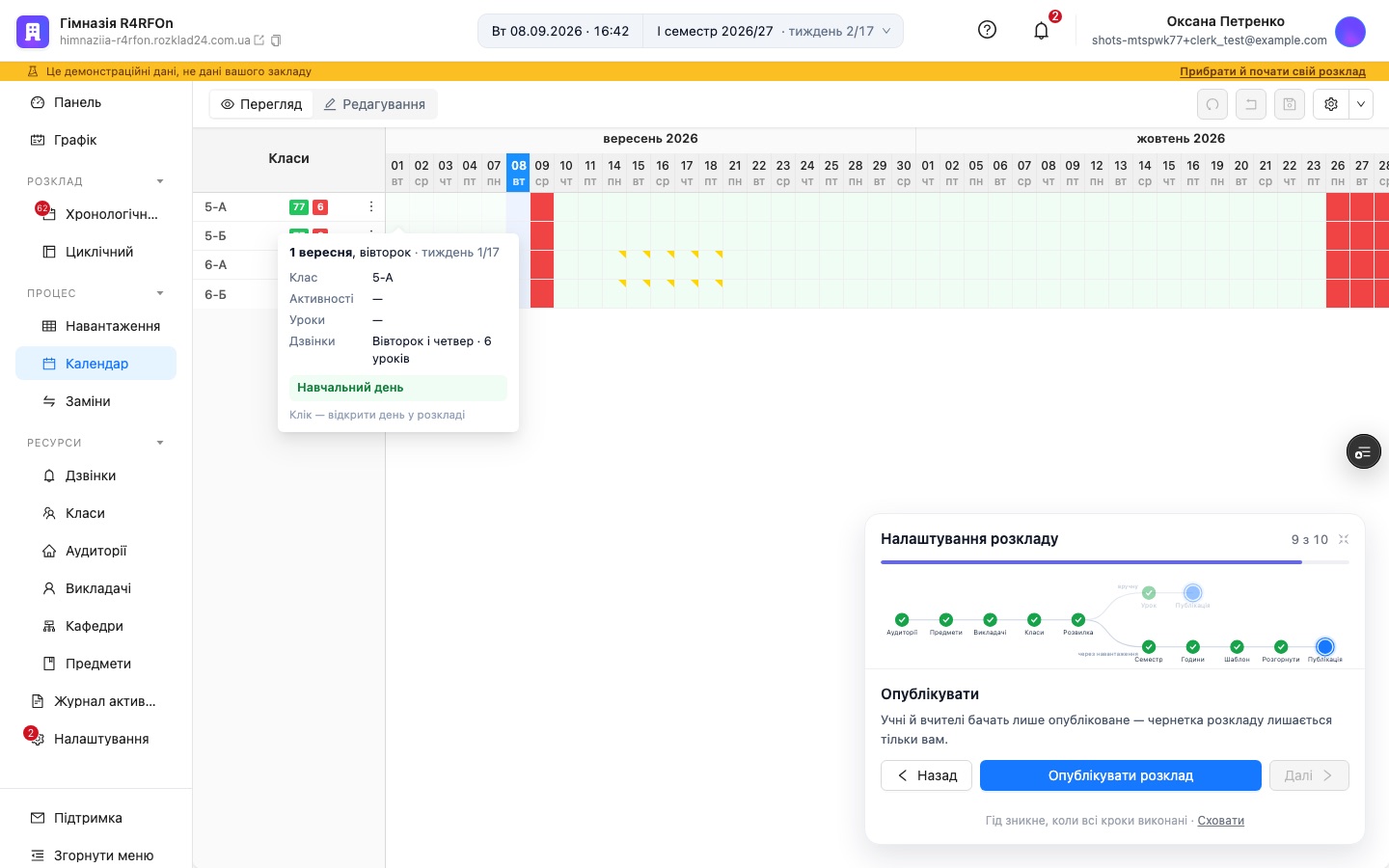Viewport: 1389px width, 868px height.
Task: Open Підтримка in the sidebar
Action: click(x=95, y=818)
